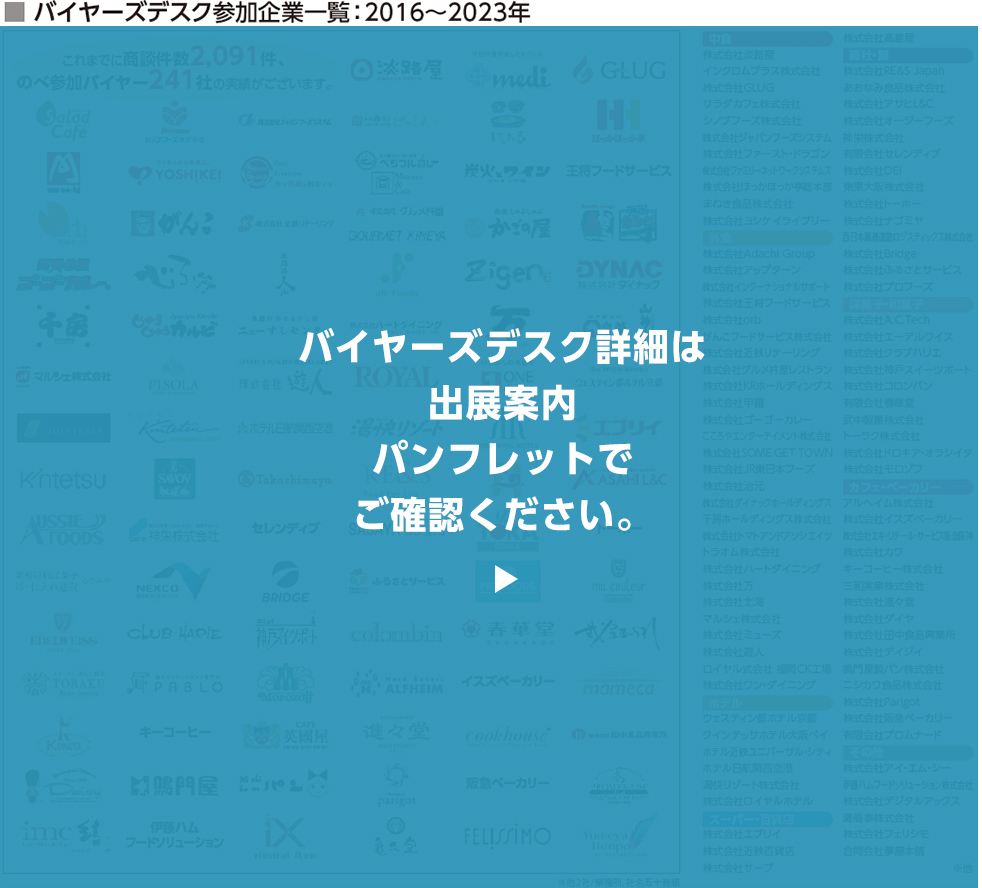Click the 鳴門屋 logo

(x=175, y=785)
